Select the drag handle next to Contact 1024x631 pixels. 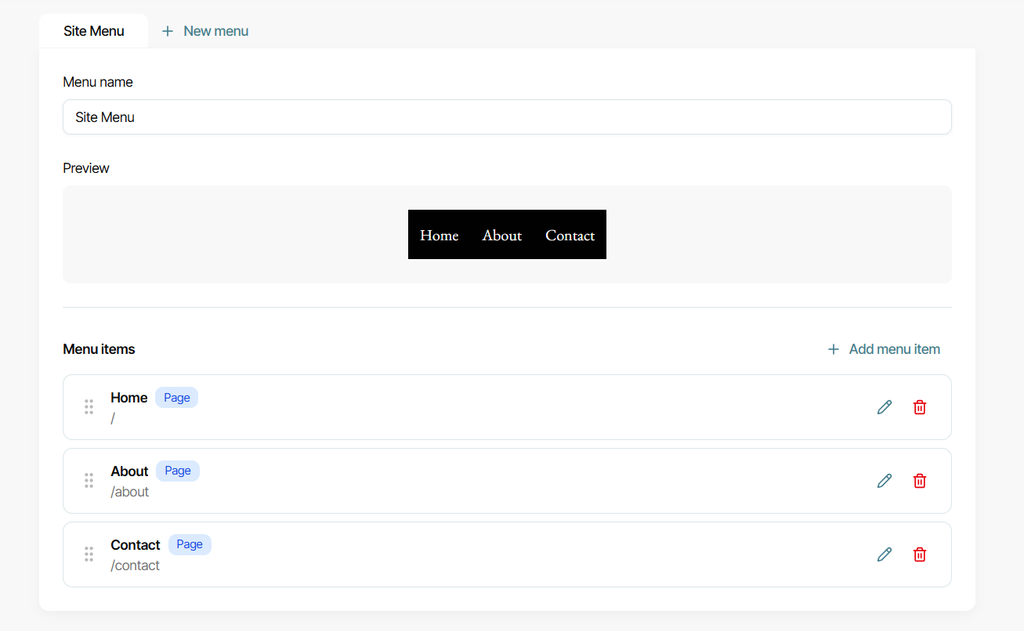coord(89,555)
